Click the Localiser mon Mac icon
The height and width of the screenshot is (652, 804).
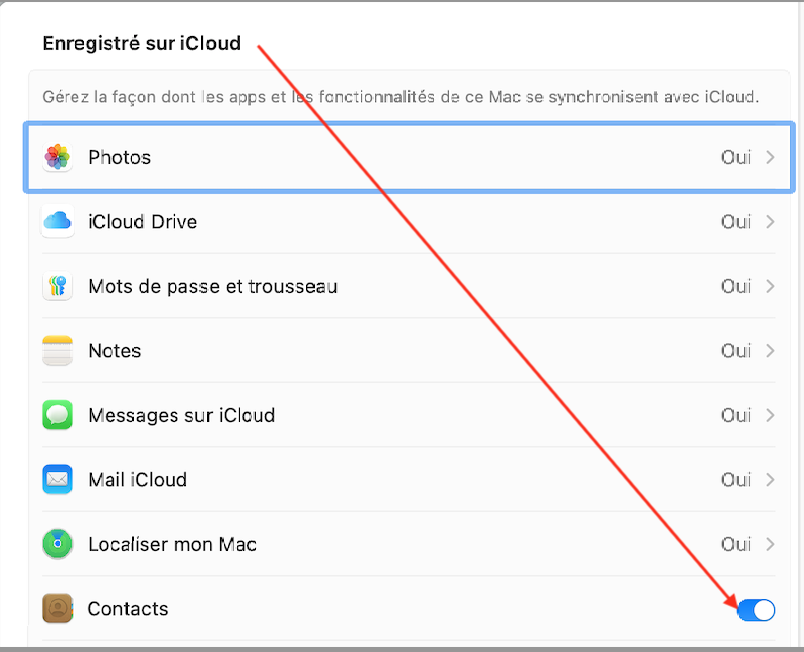click(x=57, y=544)
